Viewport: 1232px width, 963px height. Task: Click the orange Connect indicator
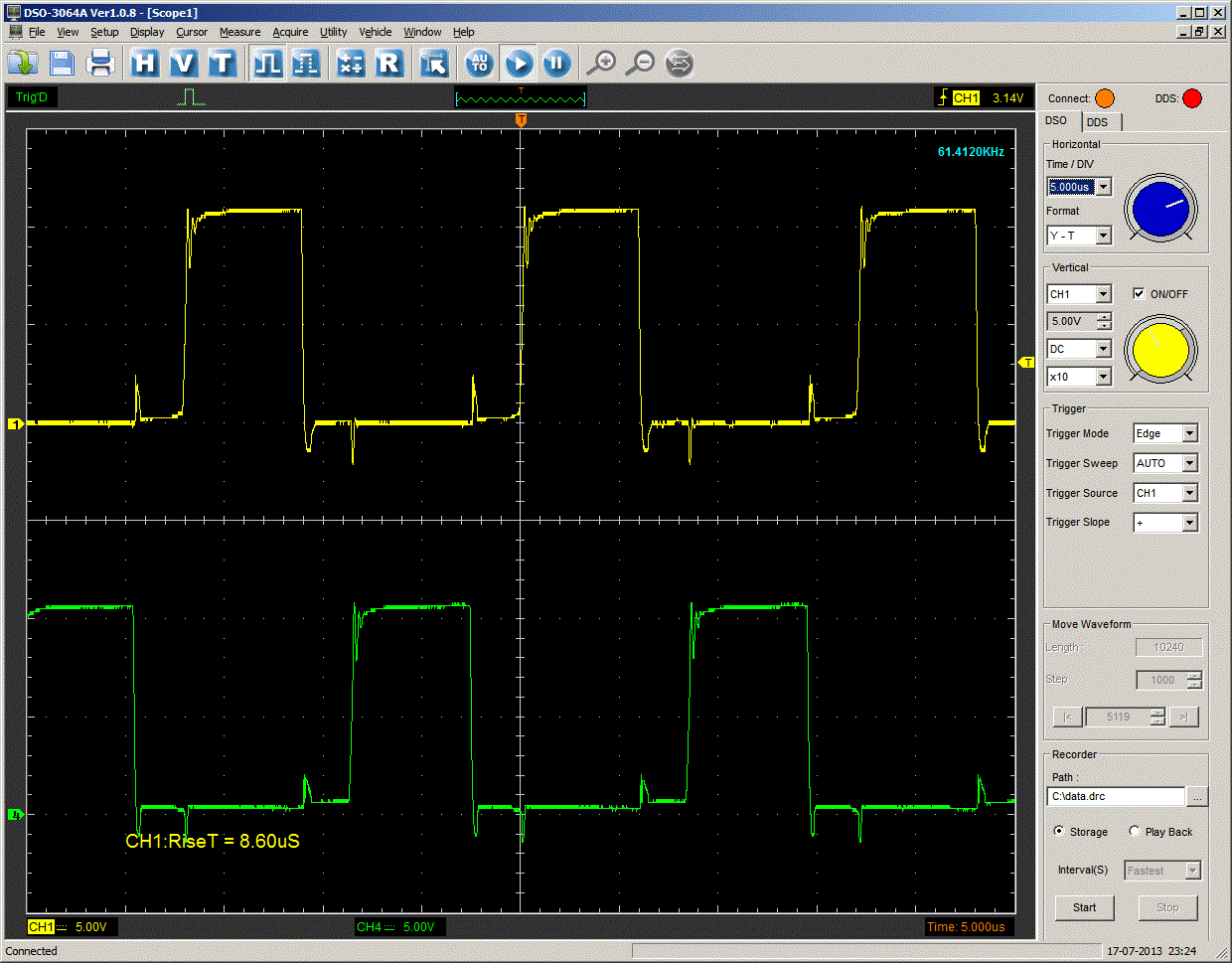(1105, 98)
